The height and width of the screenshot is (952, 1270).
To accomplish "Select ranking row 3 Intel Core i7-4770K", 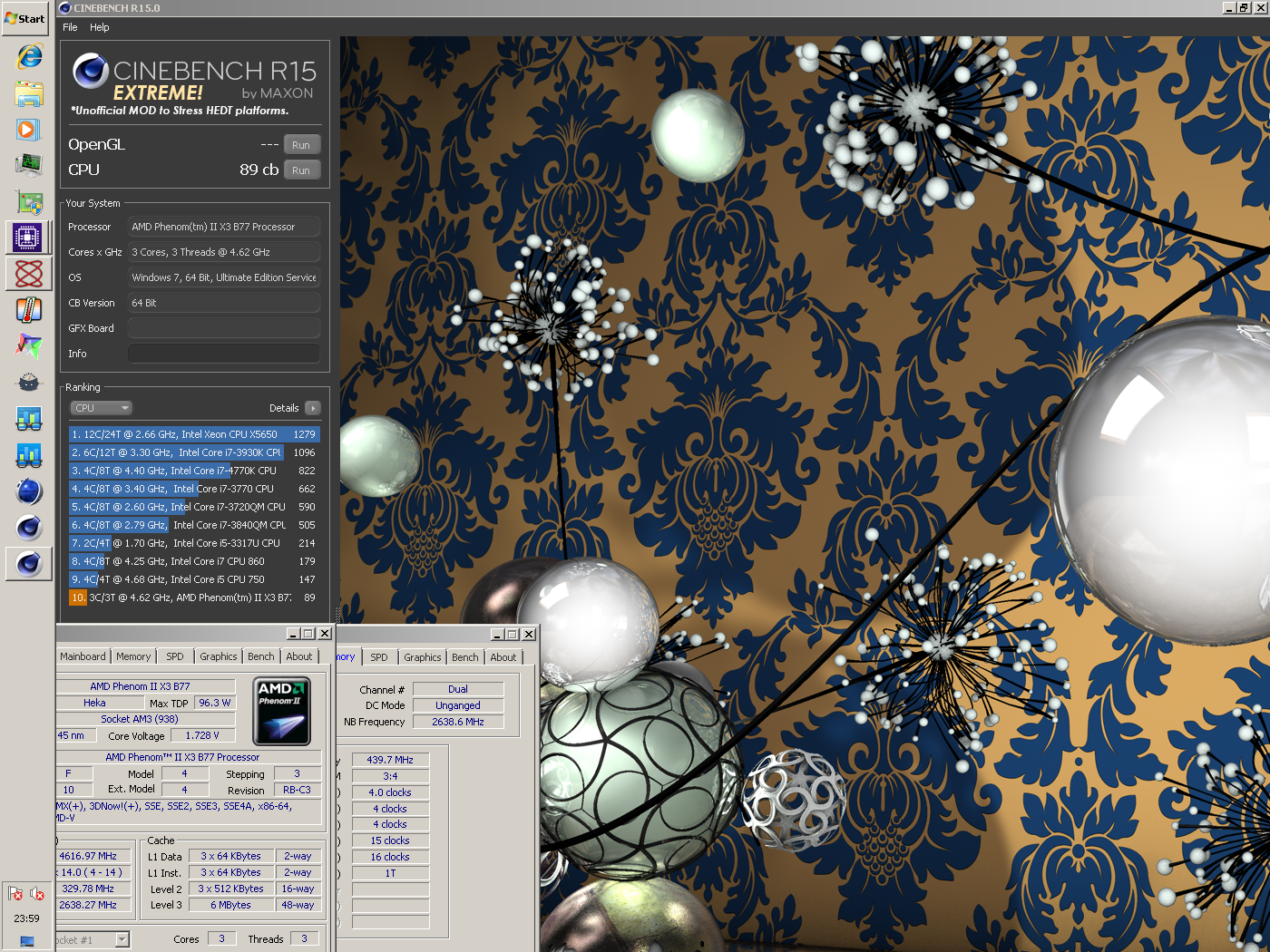I will pyautogui.click(x=194, y=471).
